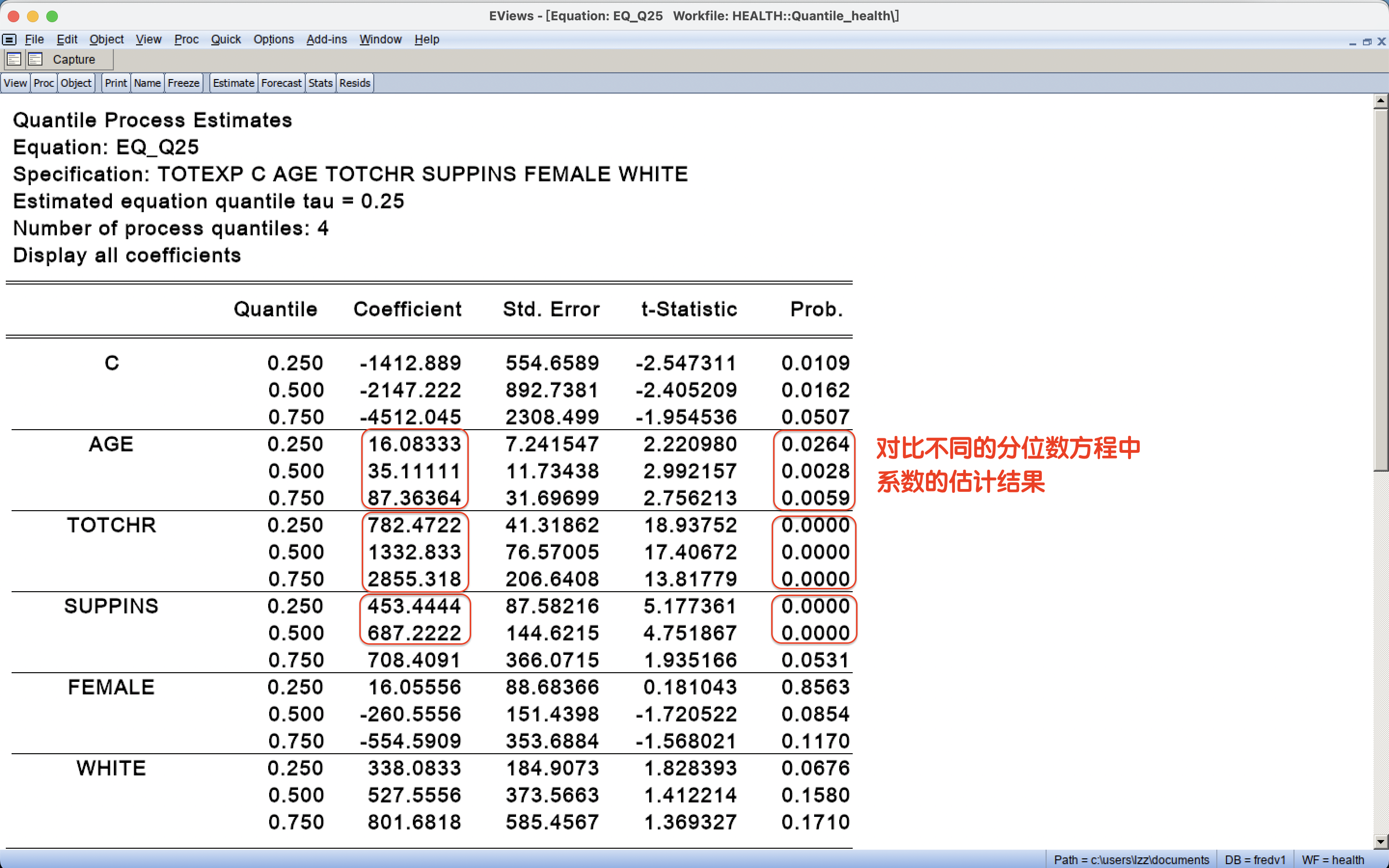1389x868 pixels.
Task: Open the View dropdown in equation toolbar
Action: point(15,83)
